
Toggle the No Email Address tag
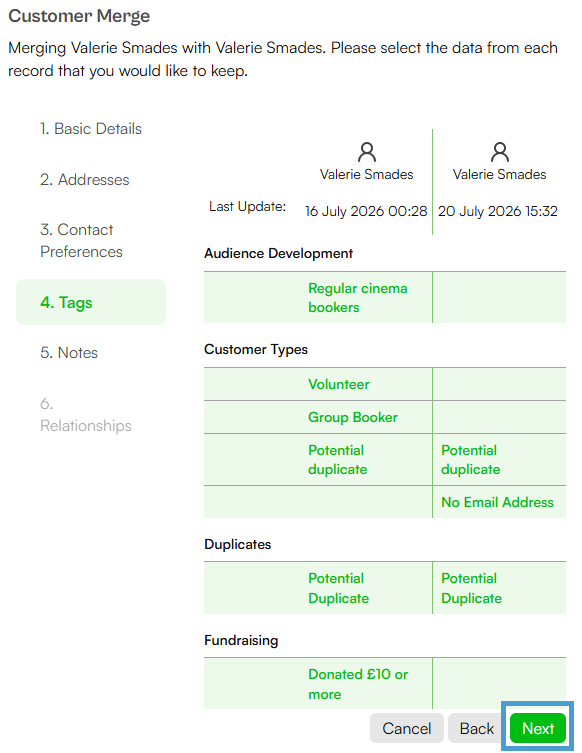click(x=497, y=502)
